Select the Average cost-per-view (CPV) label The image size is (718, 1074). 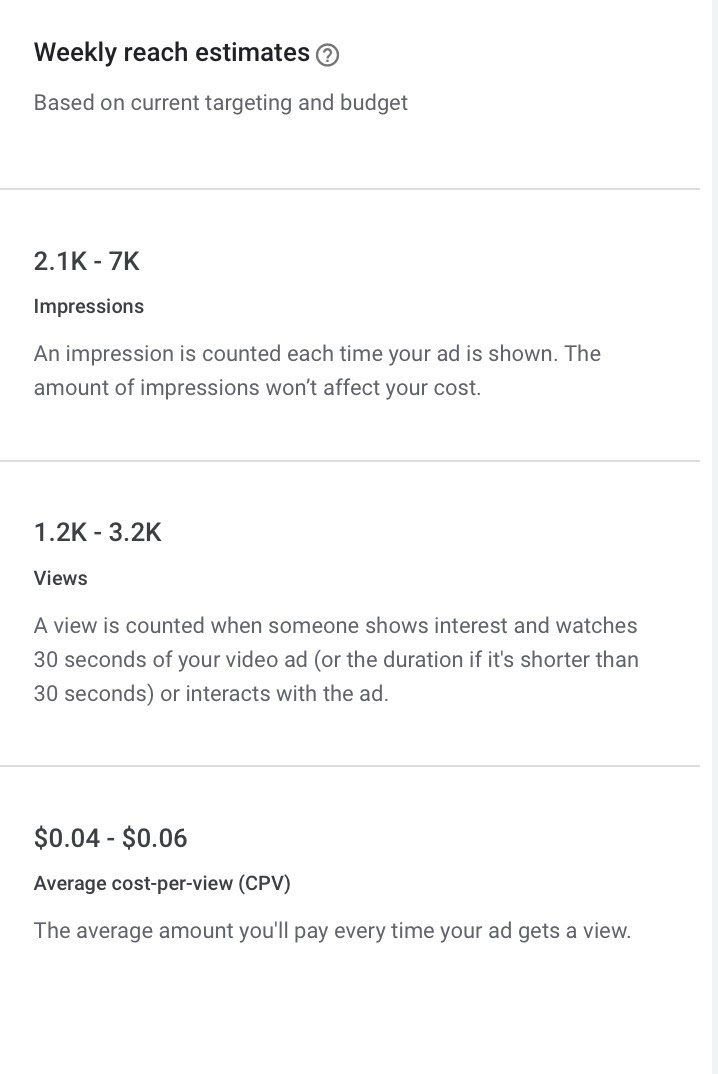[162, 884]
